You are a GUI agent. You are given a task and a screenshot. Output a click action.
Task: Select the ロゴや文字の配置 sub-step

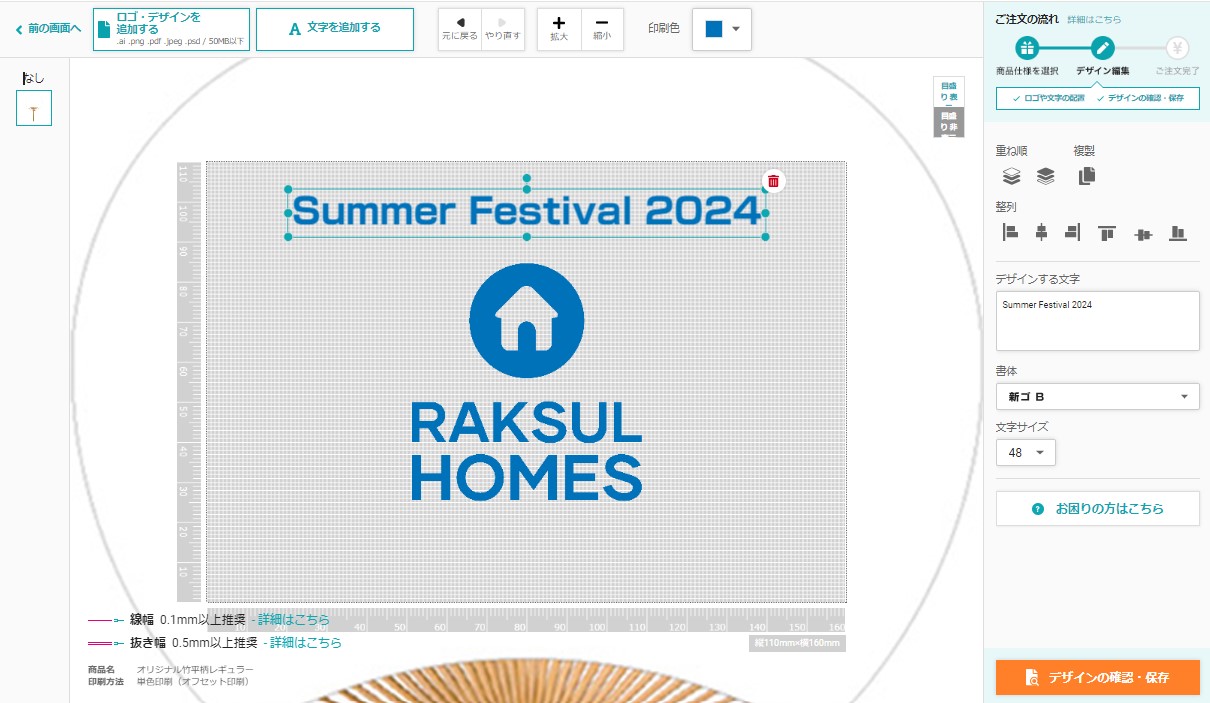click(1047, 98)
